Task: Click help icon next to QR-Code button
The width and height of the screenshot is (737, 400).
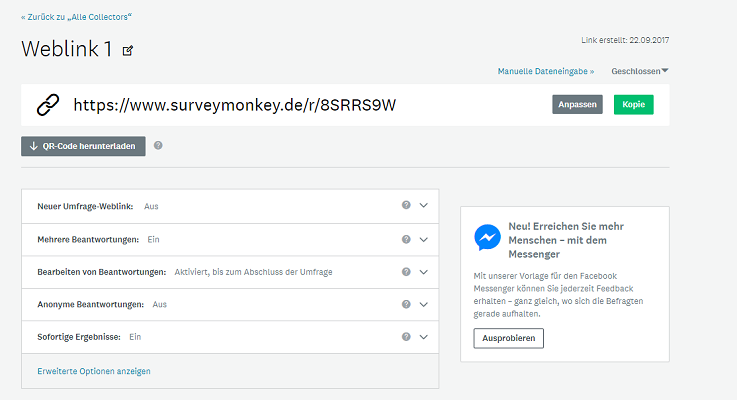Action: 158,145
